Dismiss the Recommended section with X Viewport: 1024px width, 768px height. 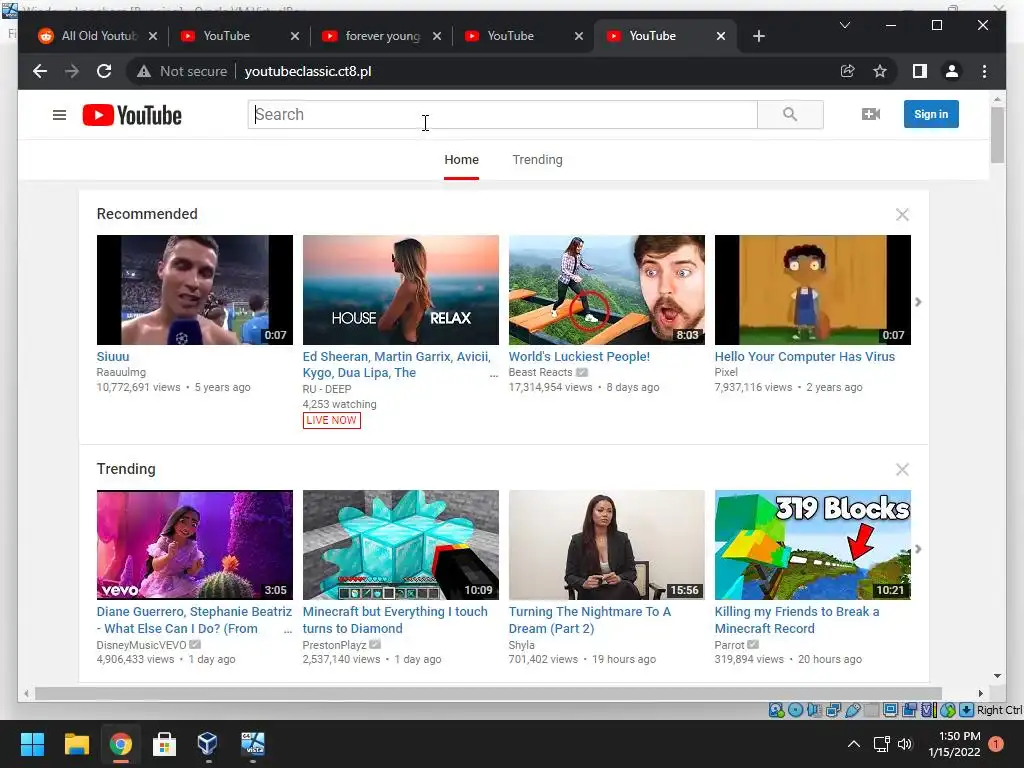[903, 214]
